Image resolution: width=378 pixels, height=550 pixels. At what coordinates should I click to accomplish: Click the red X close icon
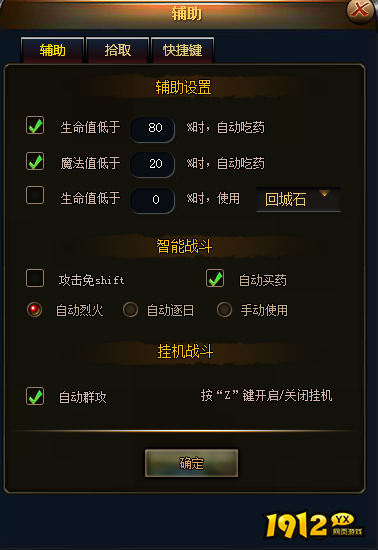pyautogui.click(x=360, y=11)
